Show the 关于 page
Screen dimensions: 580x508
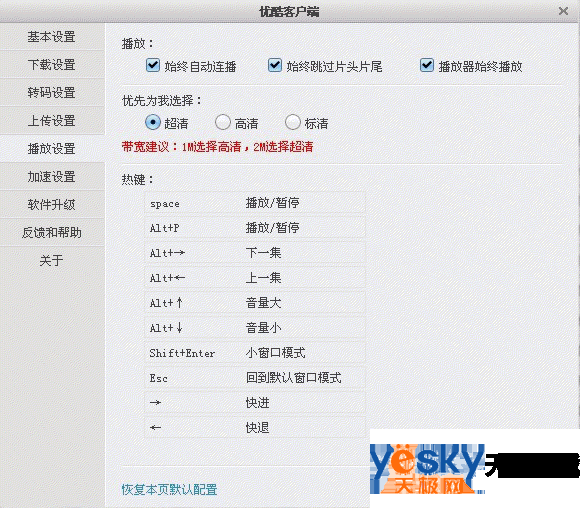tap(52, 260)
